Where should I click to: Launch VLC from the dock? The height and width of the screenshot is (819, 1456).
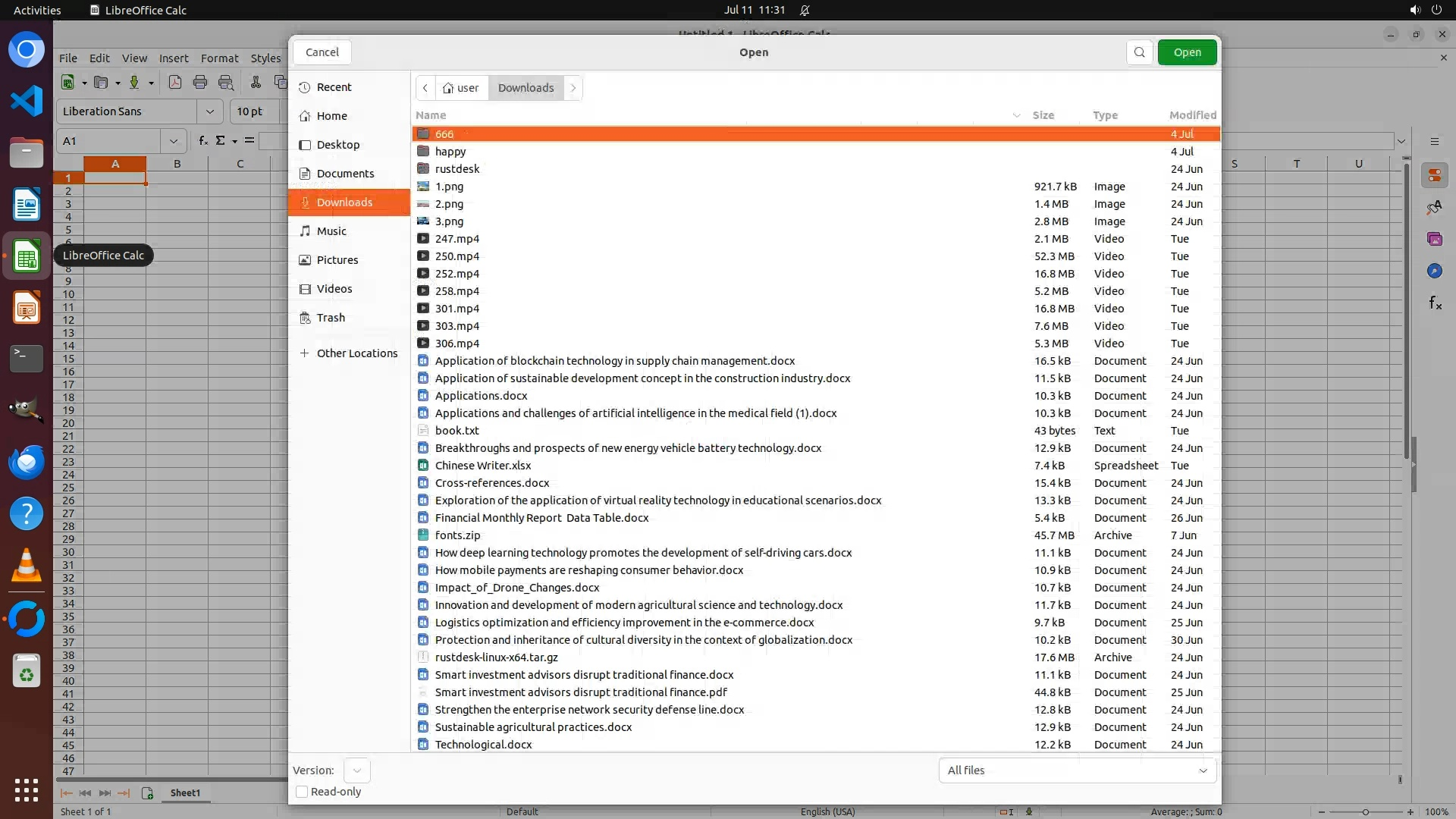click(x=27, y=566)
